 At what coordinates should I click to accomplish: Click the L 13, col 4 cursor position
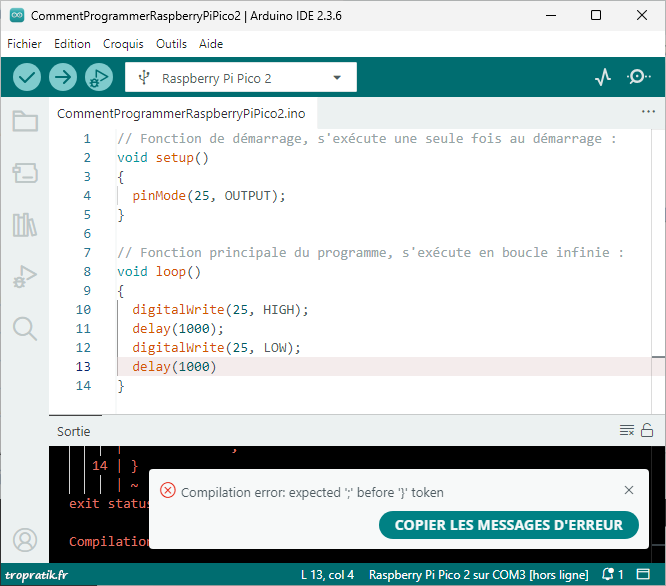(x=327, y=575)
